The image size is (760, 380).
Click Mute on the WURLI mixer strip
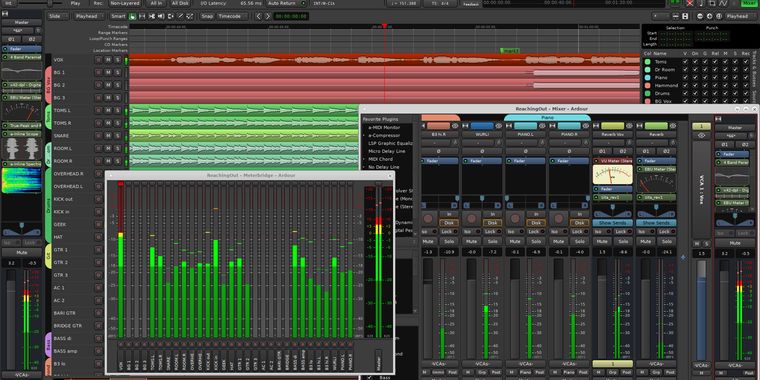coord(471,241)
